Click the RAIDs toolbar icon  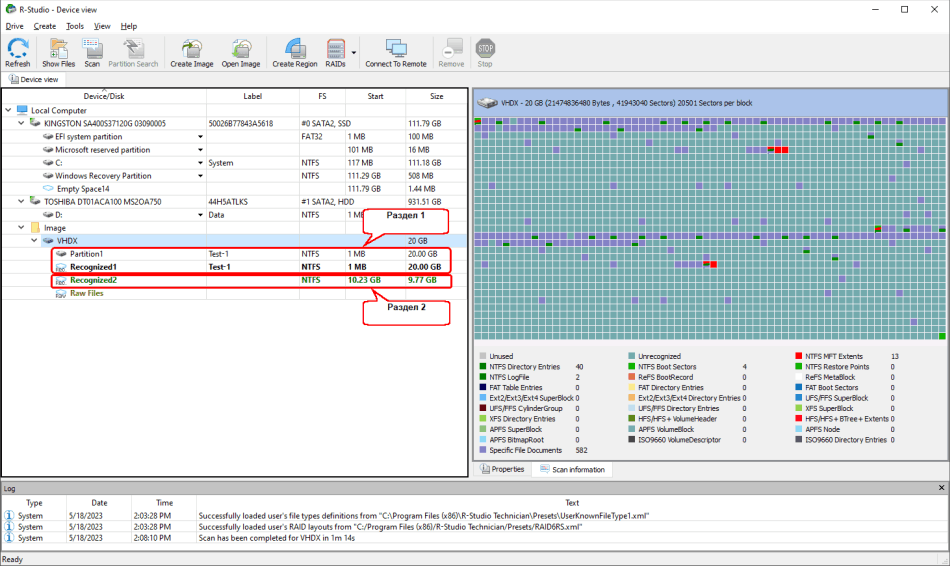pos(335,53)
